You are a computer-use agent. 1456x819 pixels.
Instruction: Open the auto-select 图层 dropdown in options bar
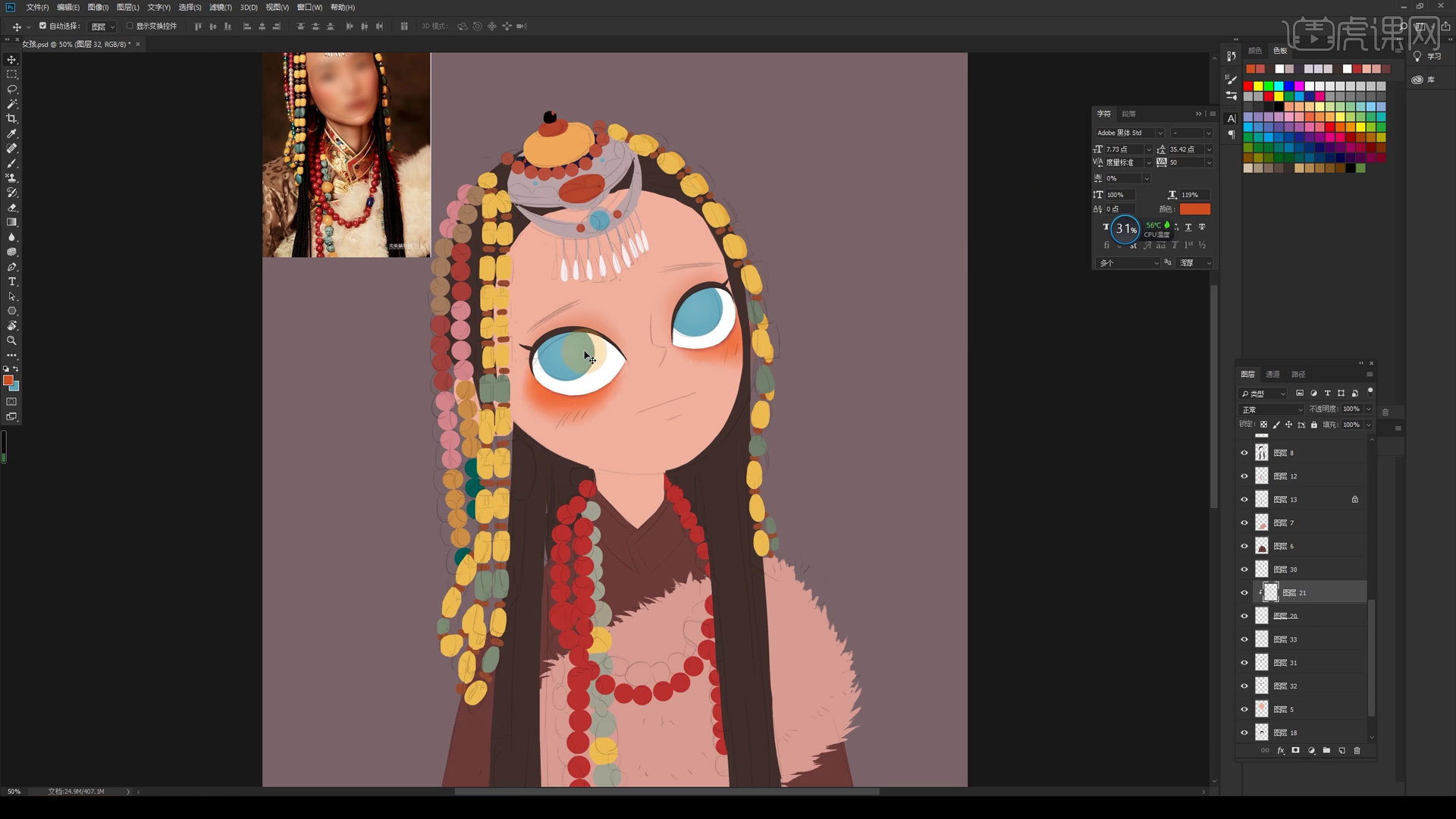point(102,27)
